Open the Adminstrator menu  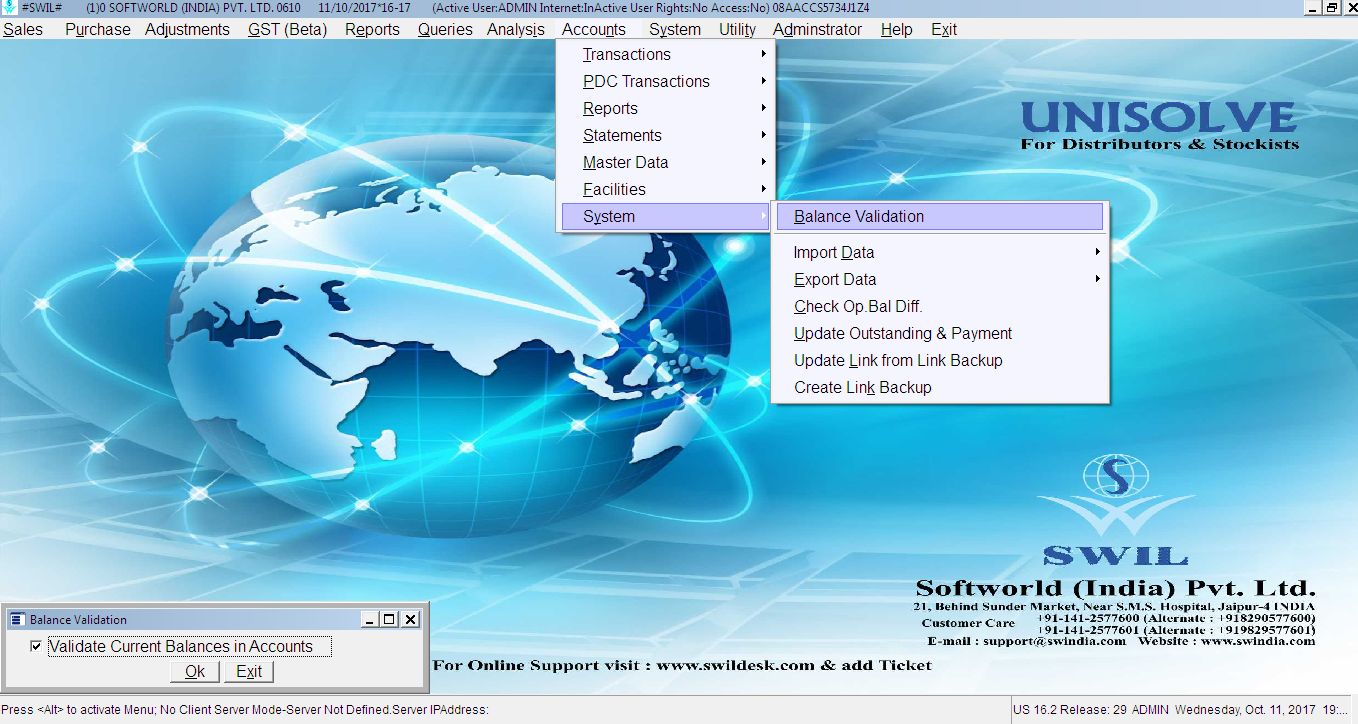(x=817, y=30)
